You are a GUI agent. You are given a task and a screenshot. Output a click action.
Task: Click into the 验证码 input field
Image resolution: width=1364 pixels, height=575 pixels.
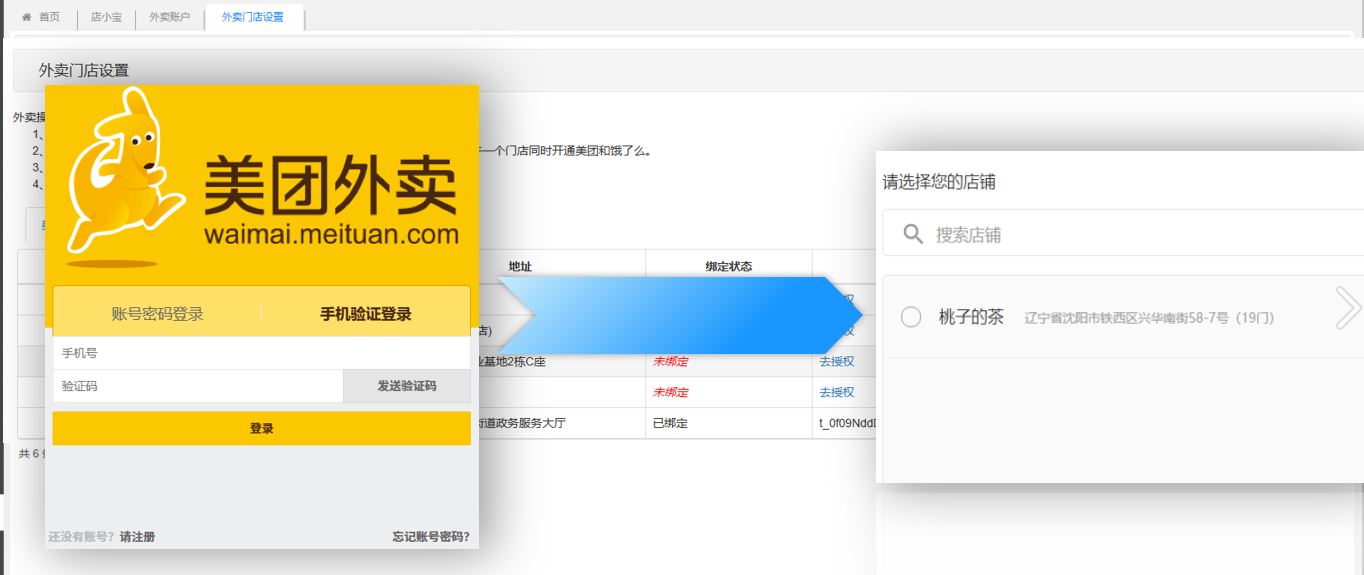[198, 386]
